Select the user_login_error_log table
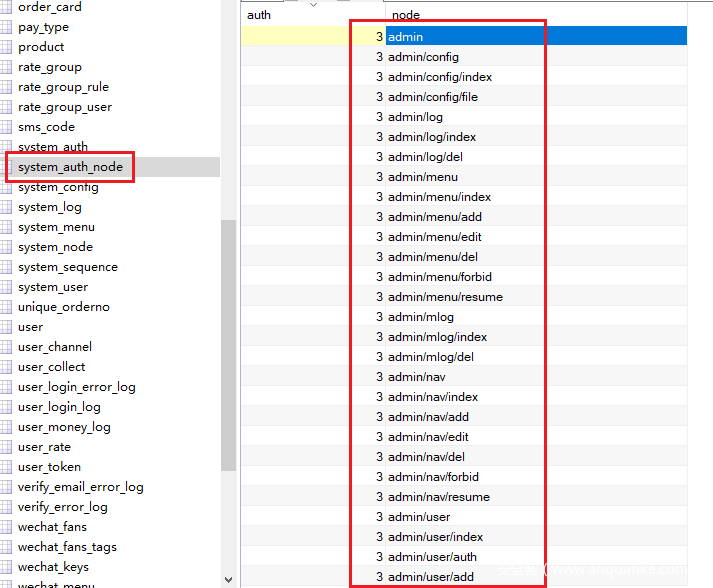The width and height of the screenshot is (713, 588). pos(76,387)
